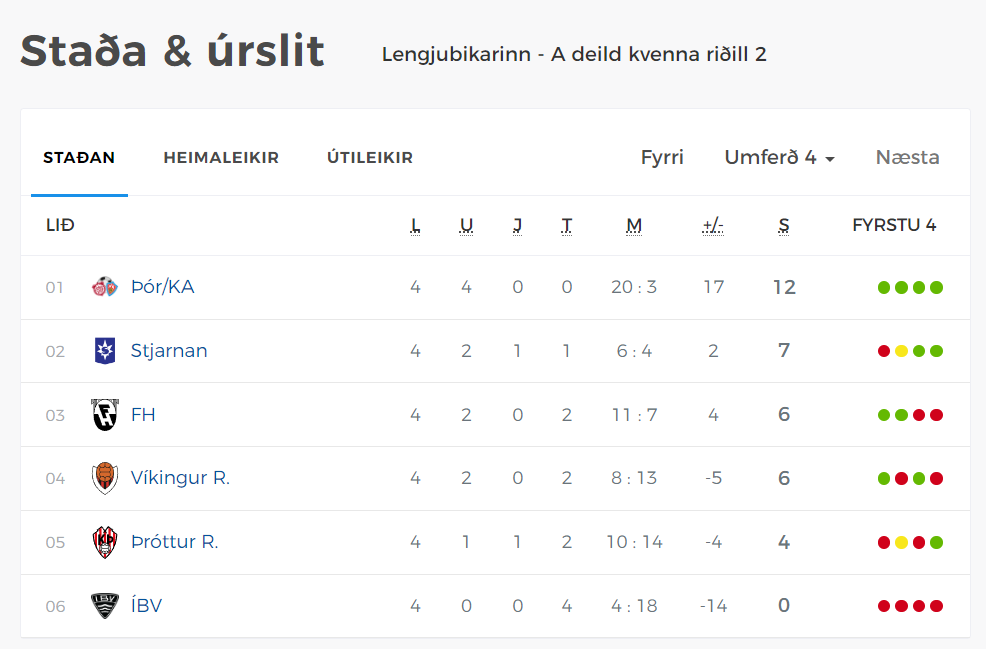Viewport: 986px width, 649px height.
Task: Click the Þróttur R. striped crest
Action: [104, 542]
